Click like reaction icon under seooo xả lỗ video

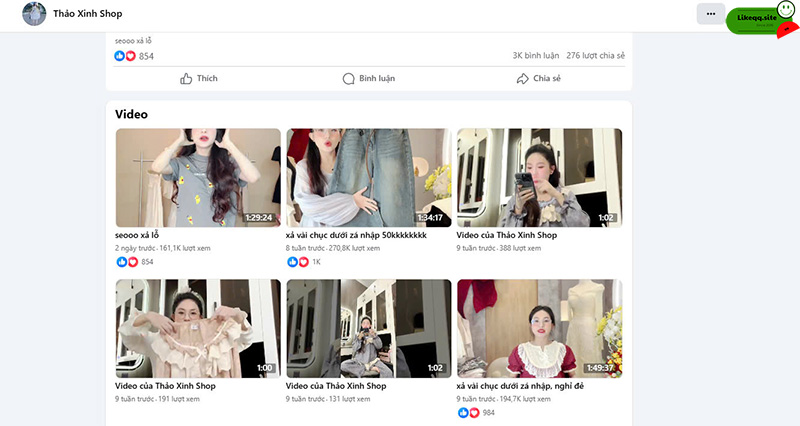pos(121,262)
